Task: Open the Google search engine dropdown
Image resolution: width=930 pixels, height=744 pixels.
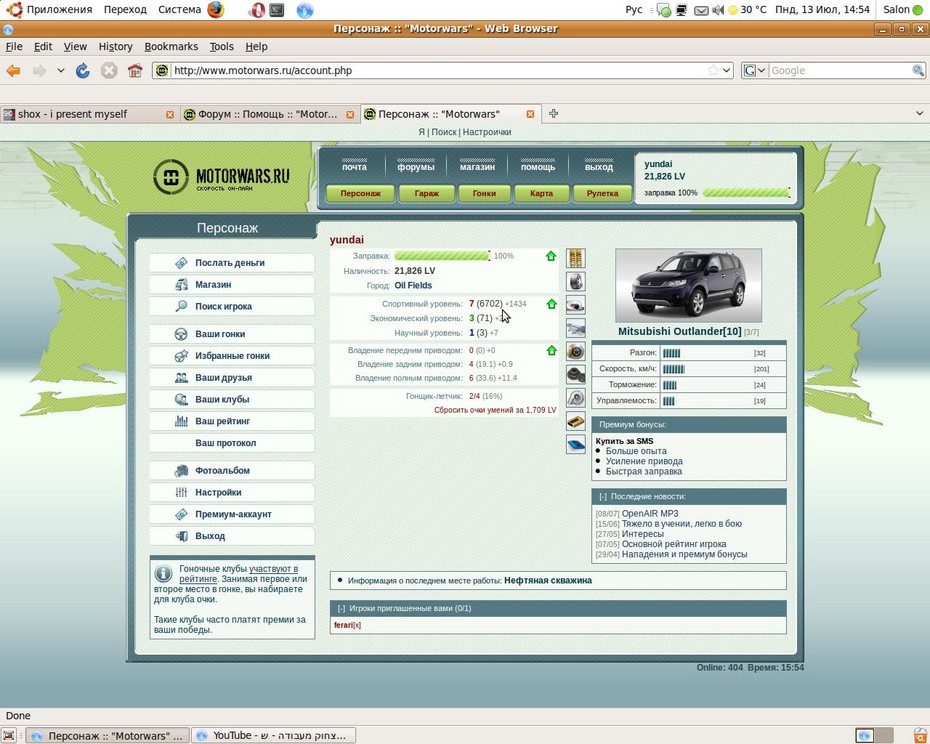Action: point(754,70)
